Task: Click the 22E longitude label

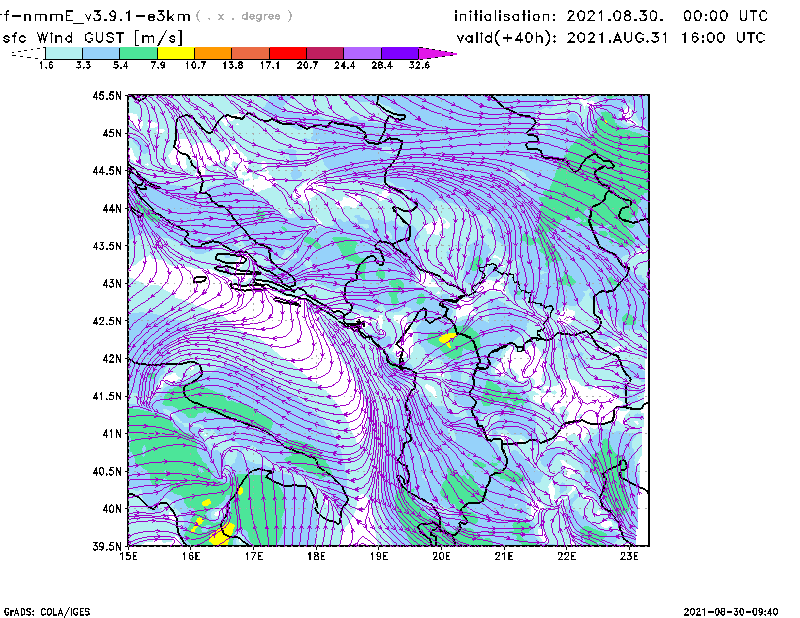Action: pyautogui.click(x=566, y=556)
